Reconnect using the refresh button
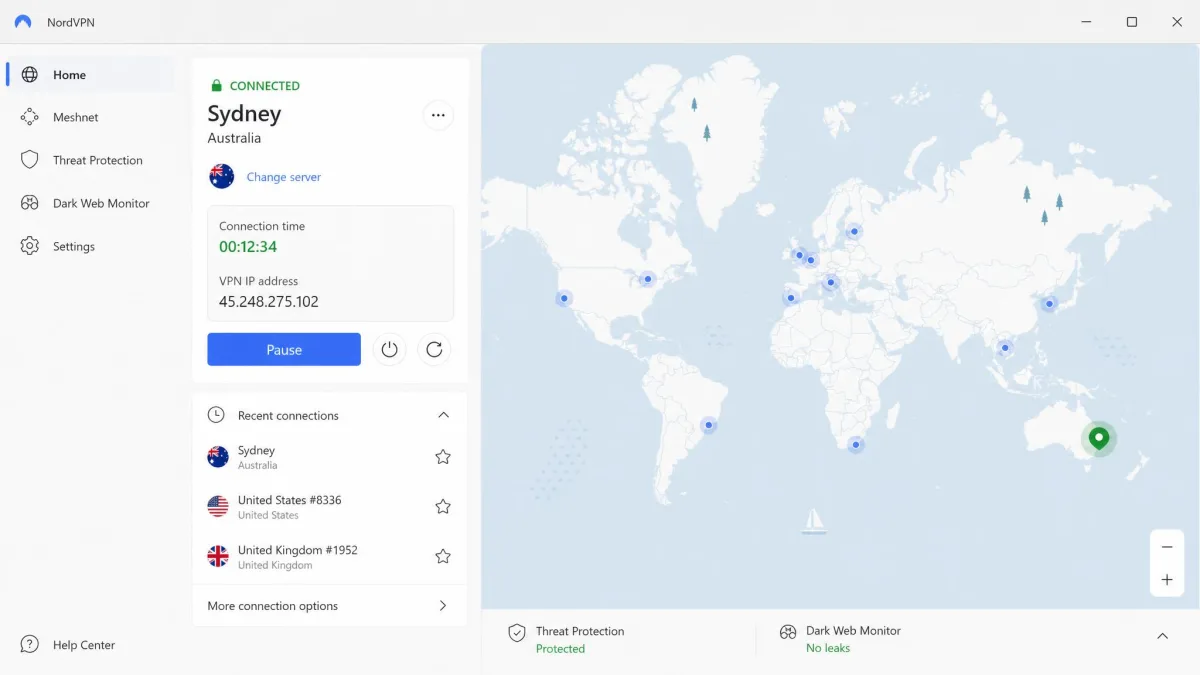Image resolution: width=1200 pixels, height=675 pixels. pyautogui.click(x=434, y=349)
